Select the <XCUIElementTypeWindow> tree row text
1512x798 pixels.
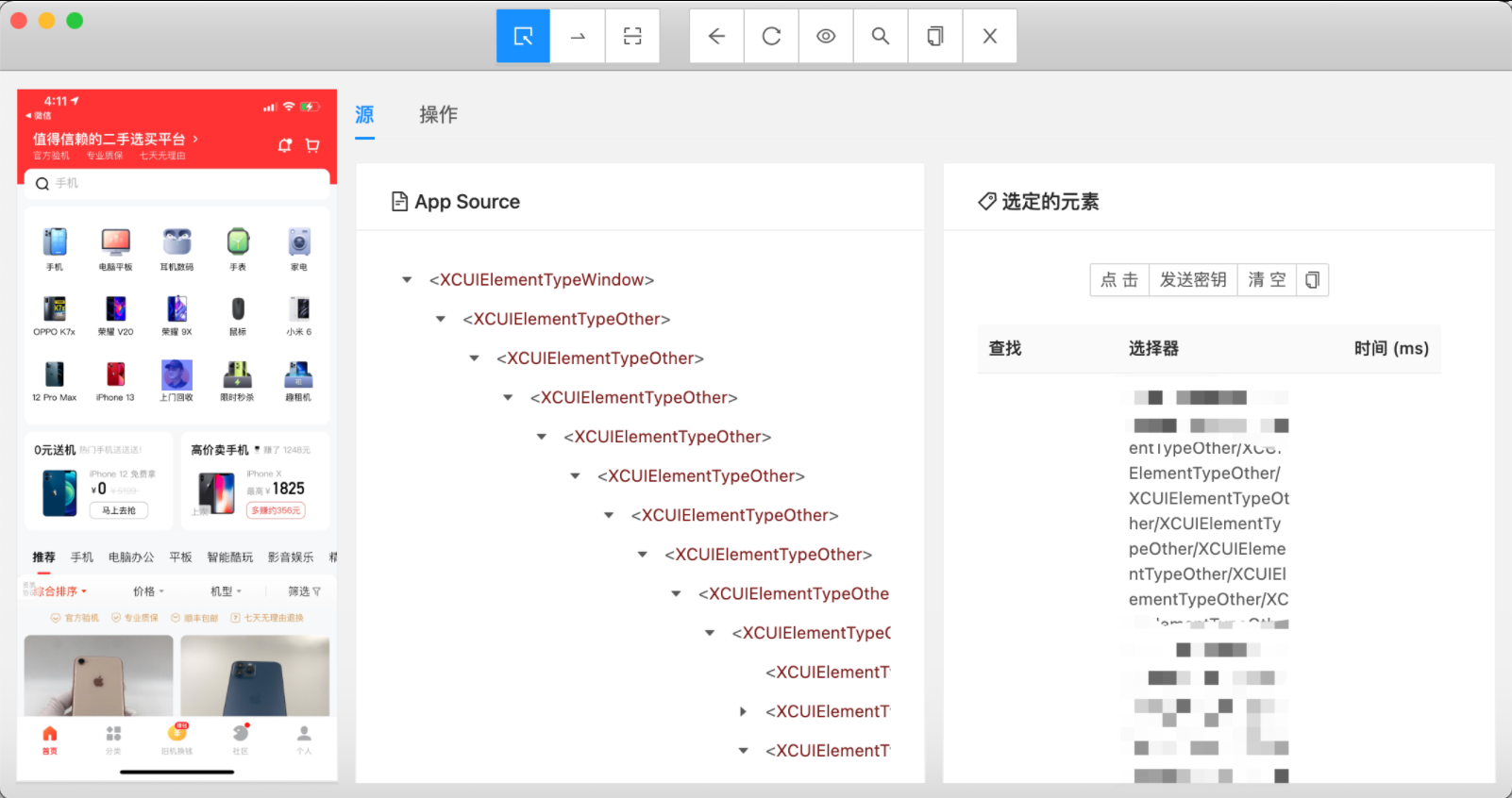tap(542, 280)
